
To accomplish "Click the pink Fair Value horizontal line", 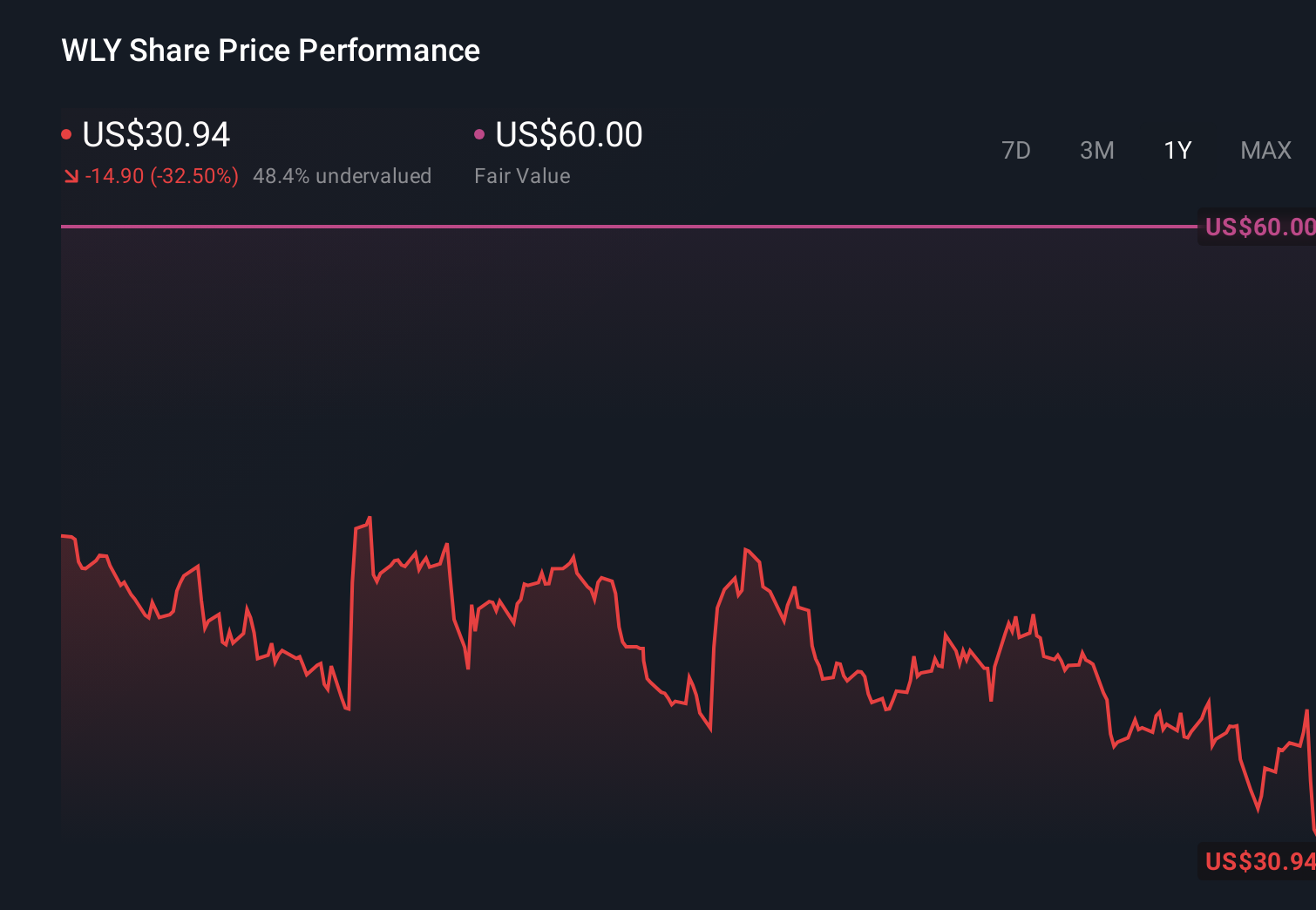I will click(x=610, y=226).
